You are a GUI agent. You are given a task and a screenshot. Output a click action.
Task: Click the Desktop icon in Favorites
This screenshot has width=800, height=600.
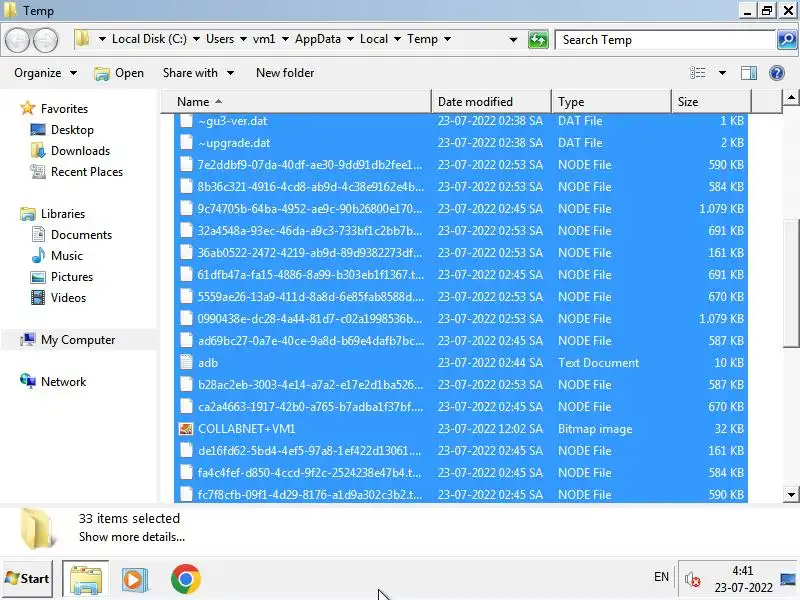[38, 130]
